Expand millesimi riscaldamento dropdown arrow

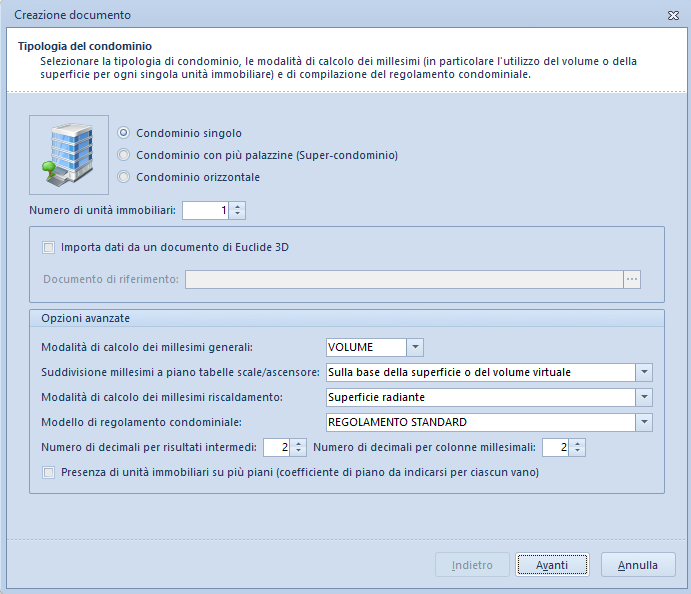[644, 397]
